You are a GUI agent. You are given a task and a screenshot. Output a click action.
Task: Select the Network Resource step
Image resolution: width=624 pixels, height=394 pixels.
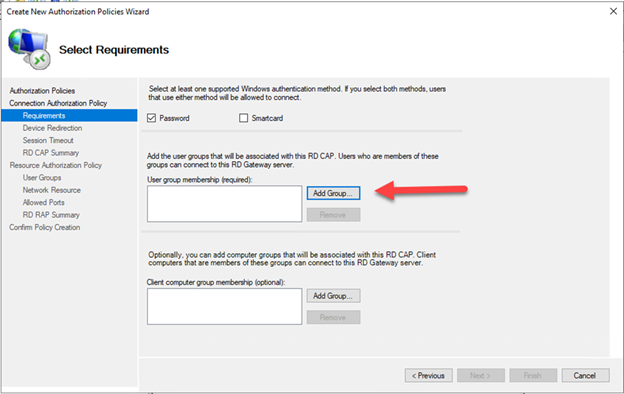(x=51, y=190)
